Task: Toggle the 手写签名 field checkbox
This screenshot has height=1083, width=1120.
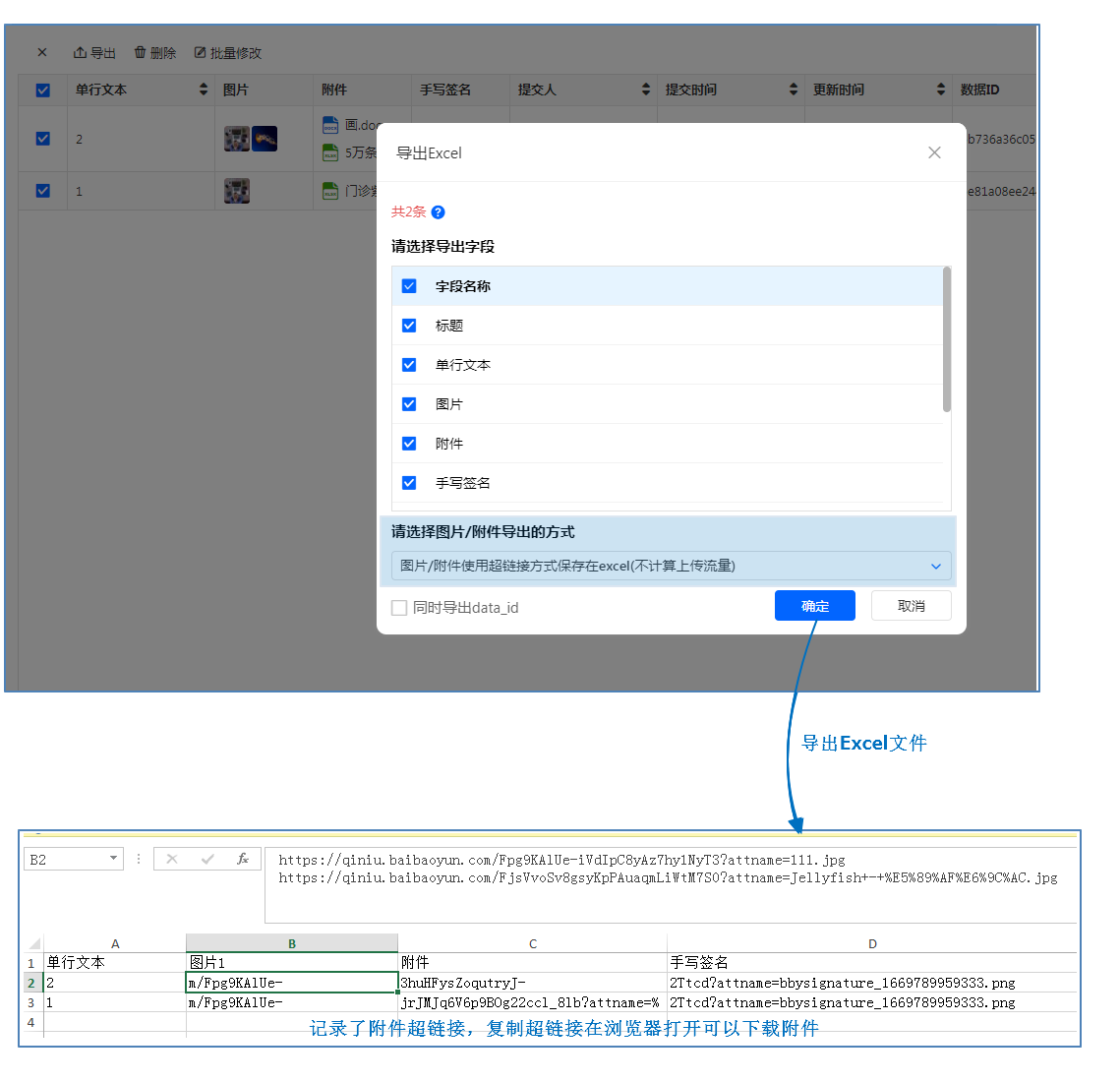Action: 409,483
